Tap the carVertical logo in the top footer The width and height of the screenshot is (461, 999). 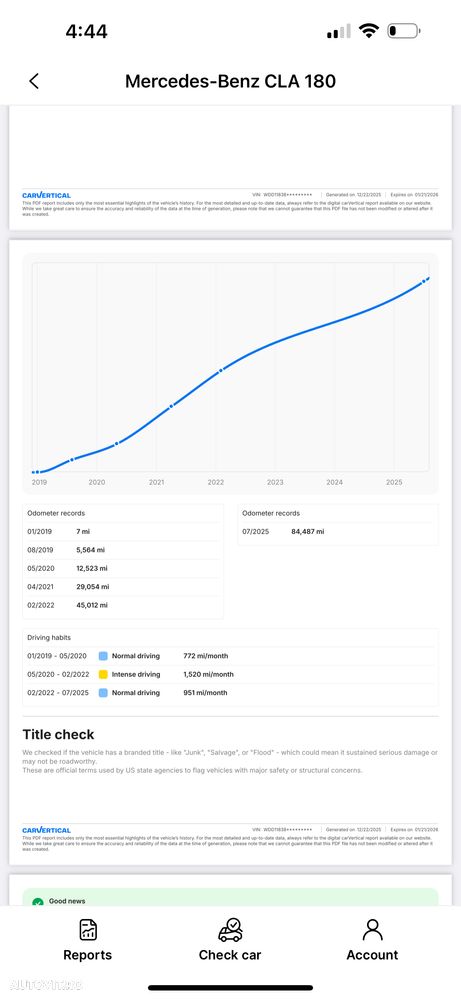[46, 195]
